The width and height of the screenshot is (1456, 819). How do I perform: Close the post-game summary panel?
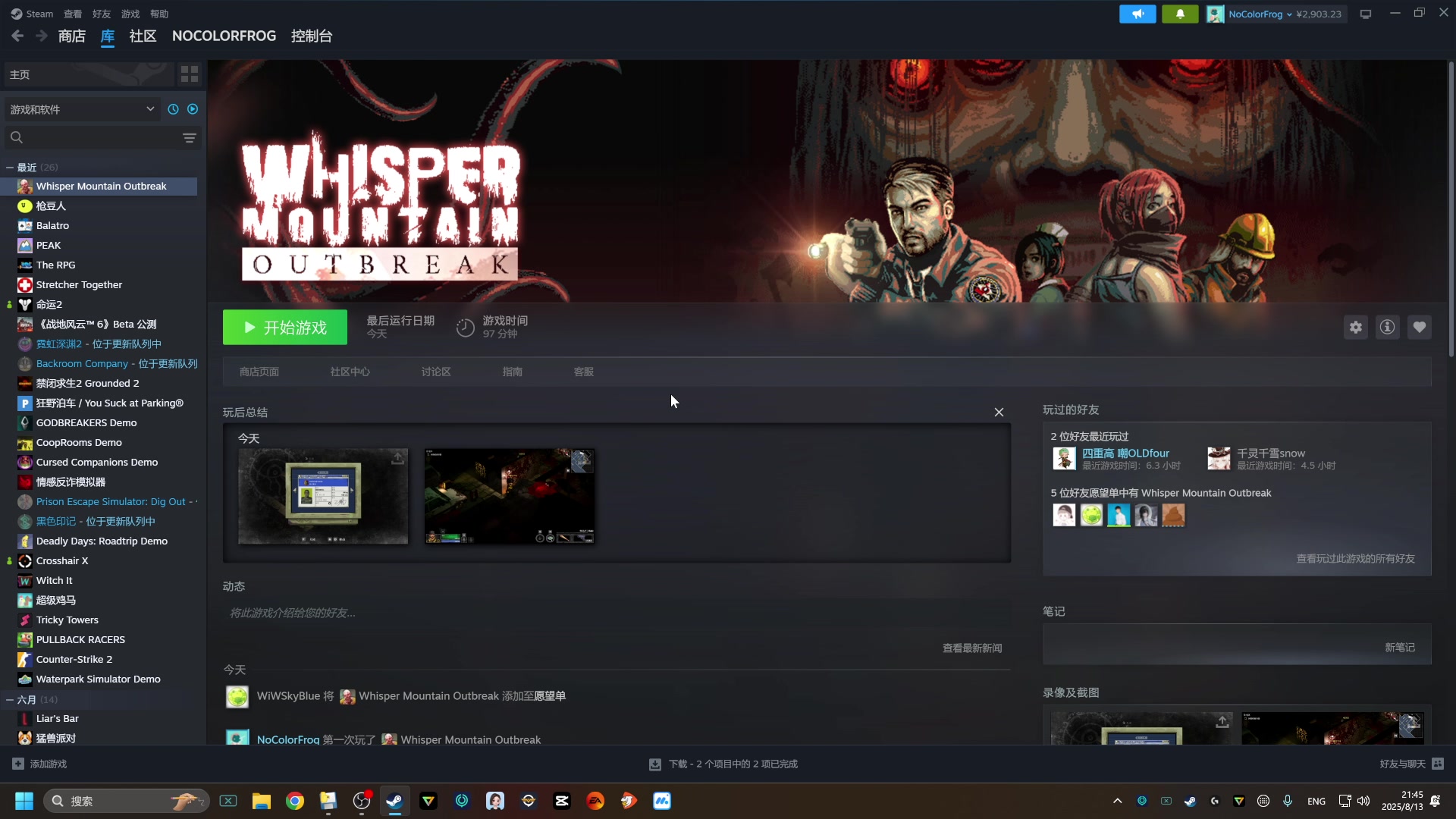click(x=999, y=412)
